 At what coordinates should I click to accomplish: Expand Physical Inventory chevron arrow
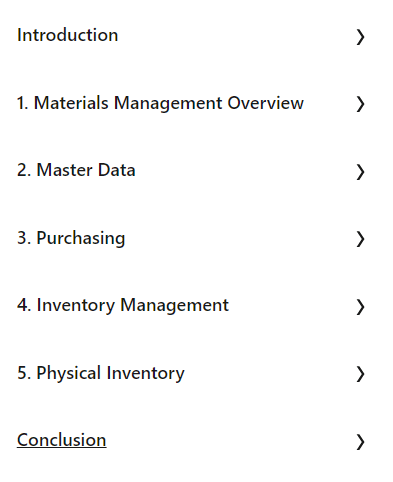coord(360,374)
